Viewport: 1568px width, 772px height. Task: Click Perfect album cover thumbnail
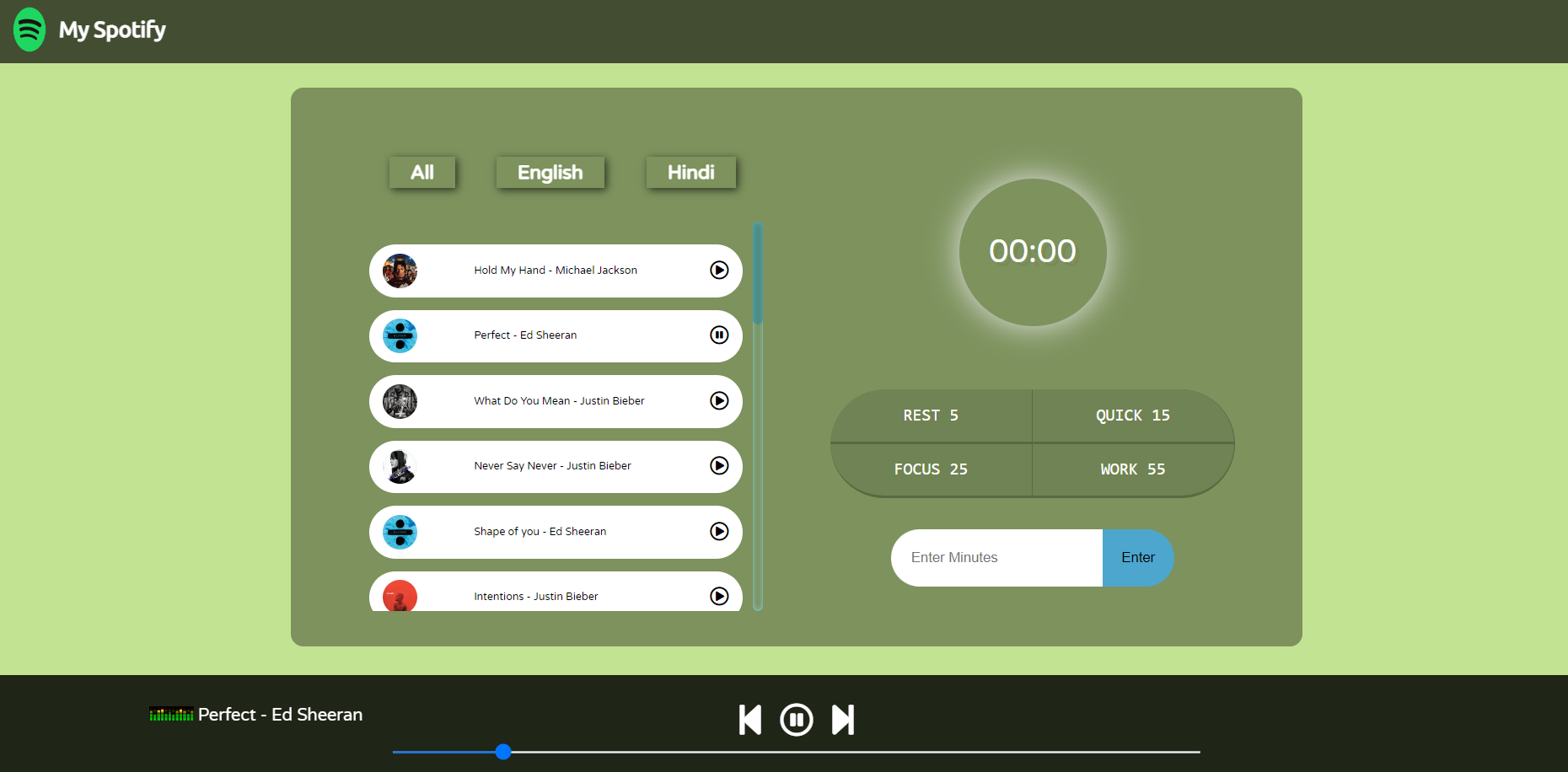tap(400, 335)
